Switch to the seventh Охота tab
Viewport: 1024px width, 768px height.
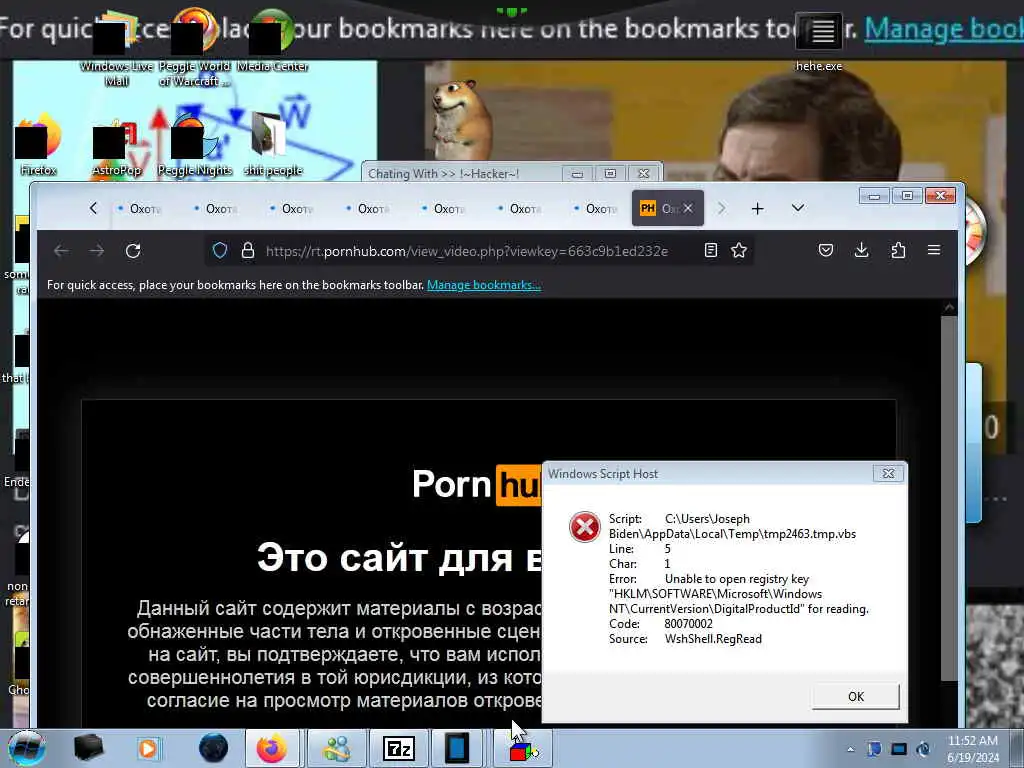pos(596,208)
